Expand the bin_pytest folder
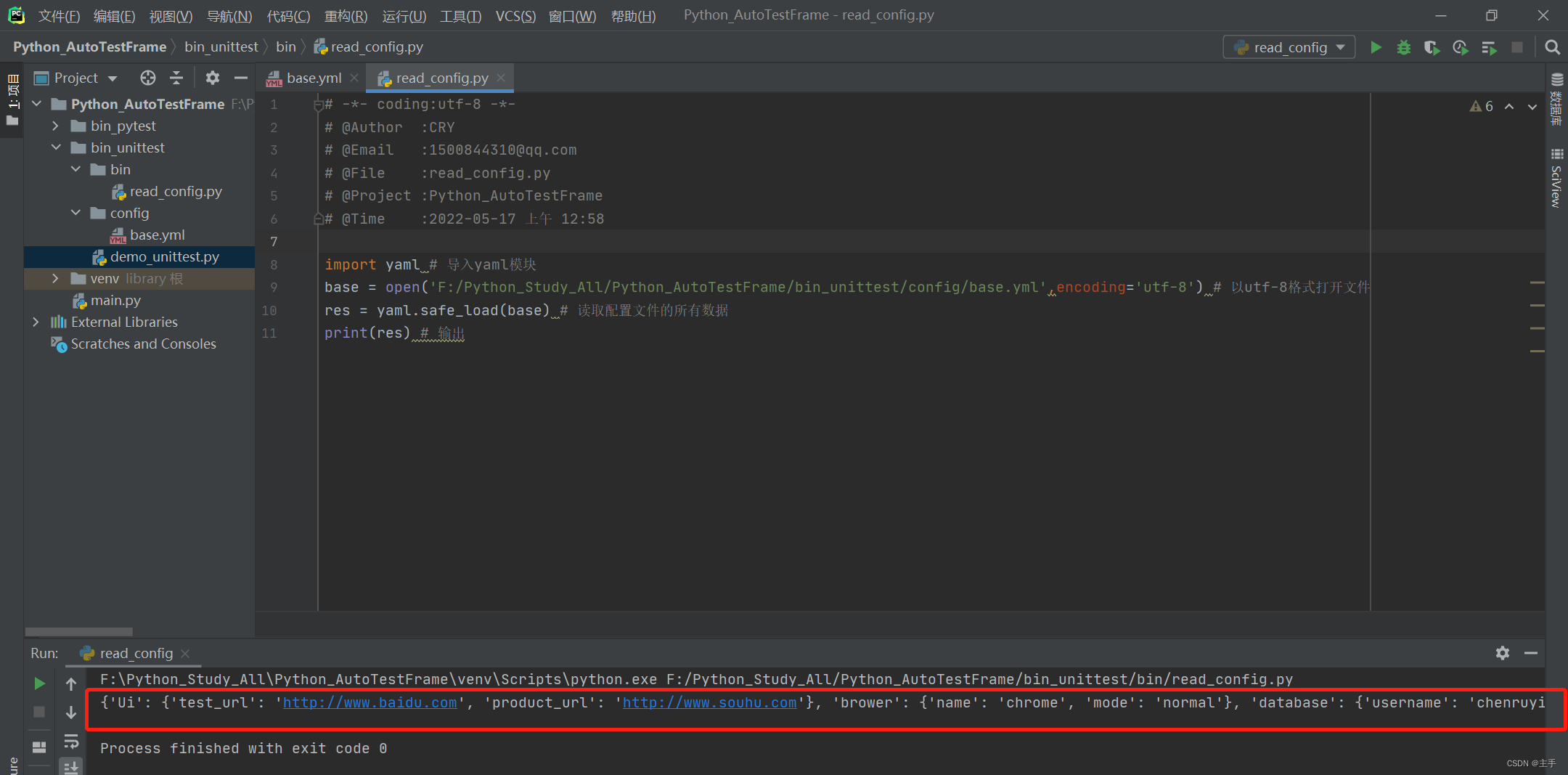 56,125
